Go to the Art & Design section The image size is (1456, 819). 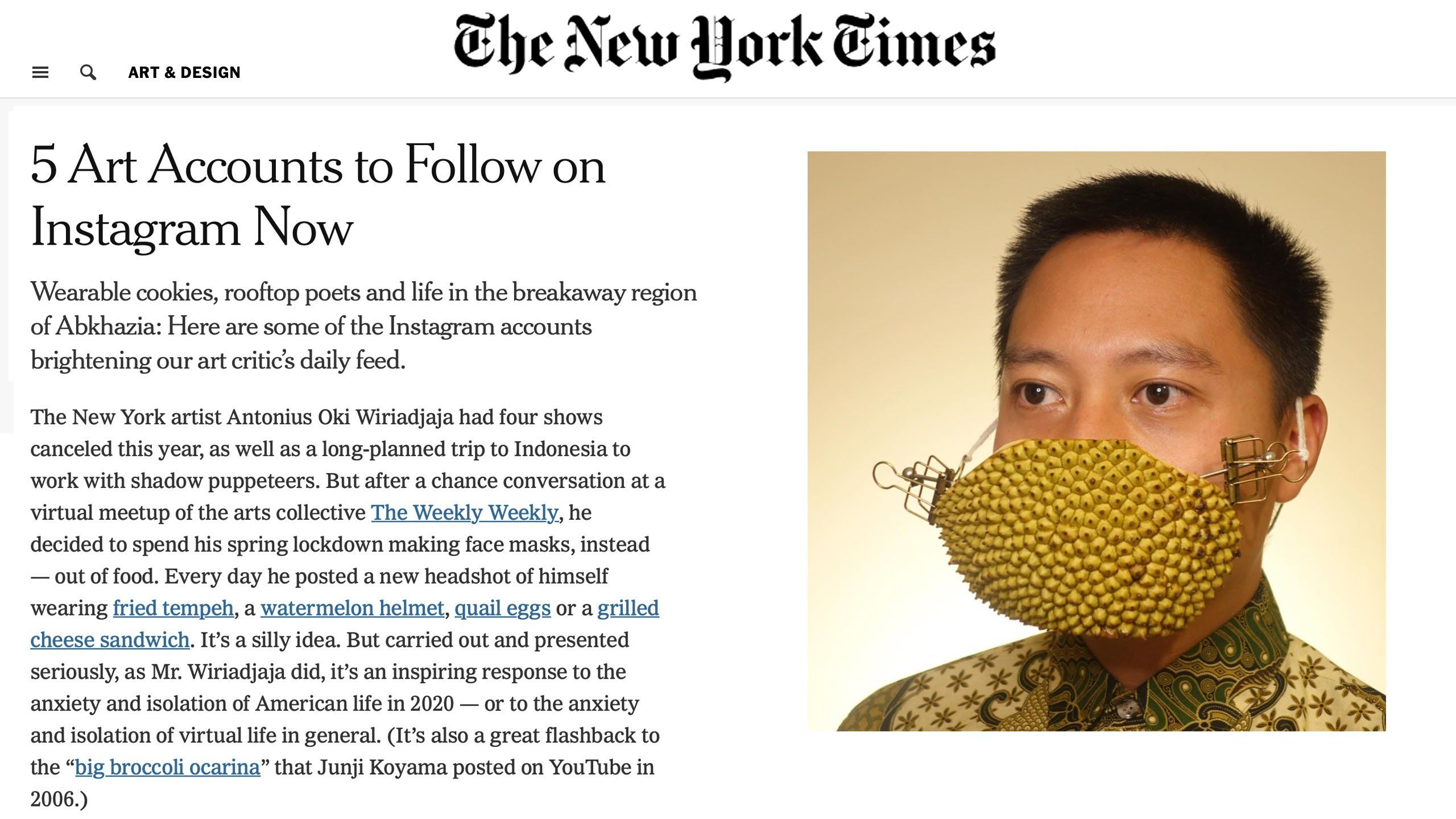click(x=184, y=72)
